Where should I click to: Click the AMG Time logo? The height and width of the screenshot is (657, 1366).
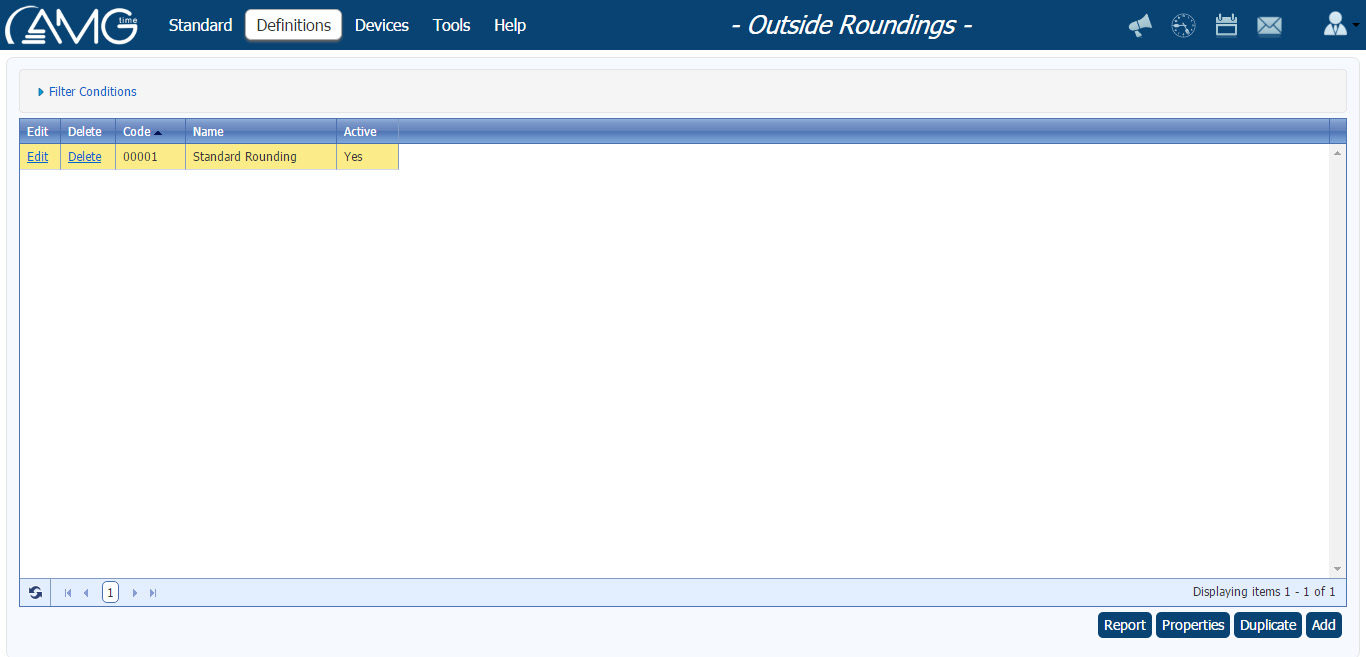(70, 24)
